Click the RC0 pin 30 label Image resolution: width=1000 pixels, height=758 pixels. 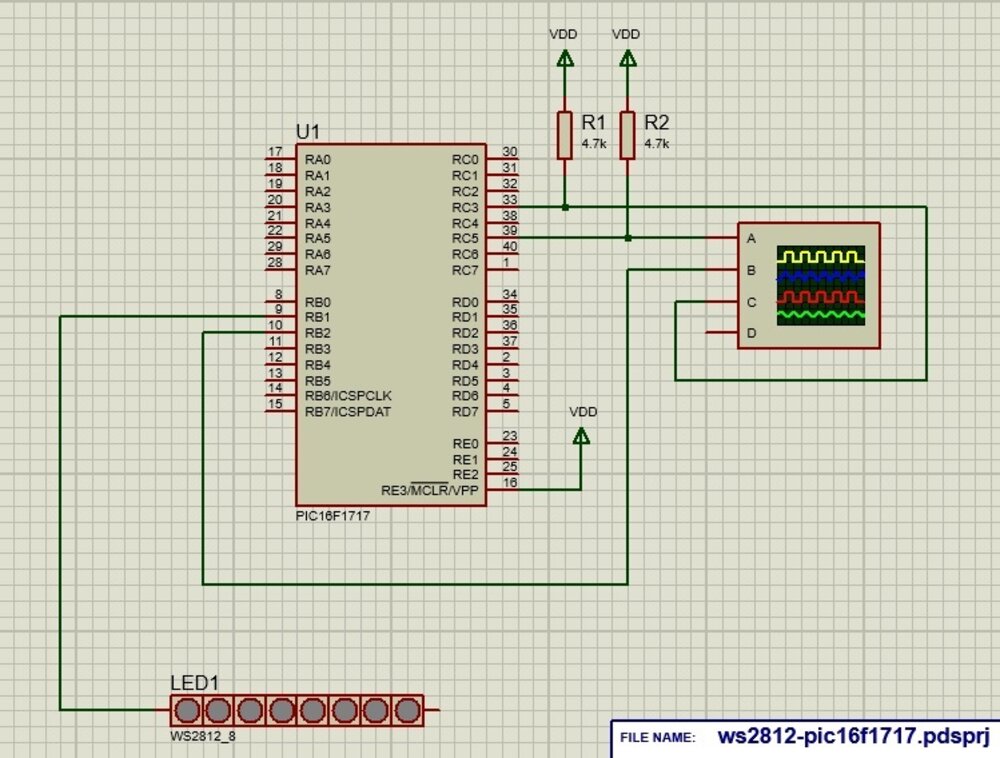[465, 159]
